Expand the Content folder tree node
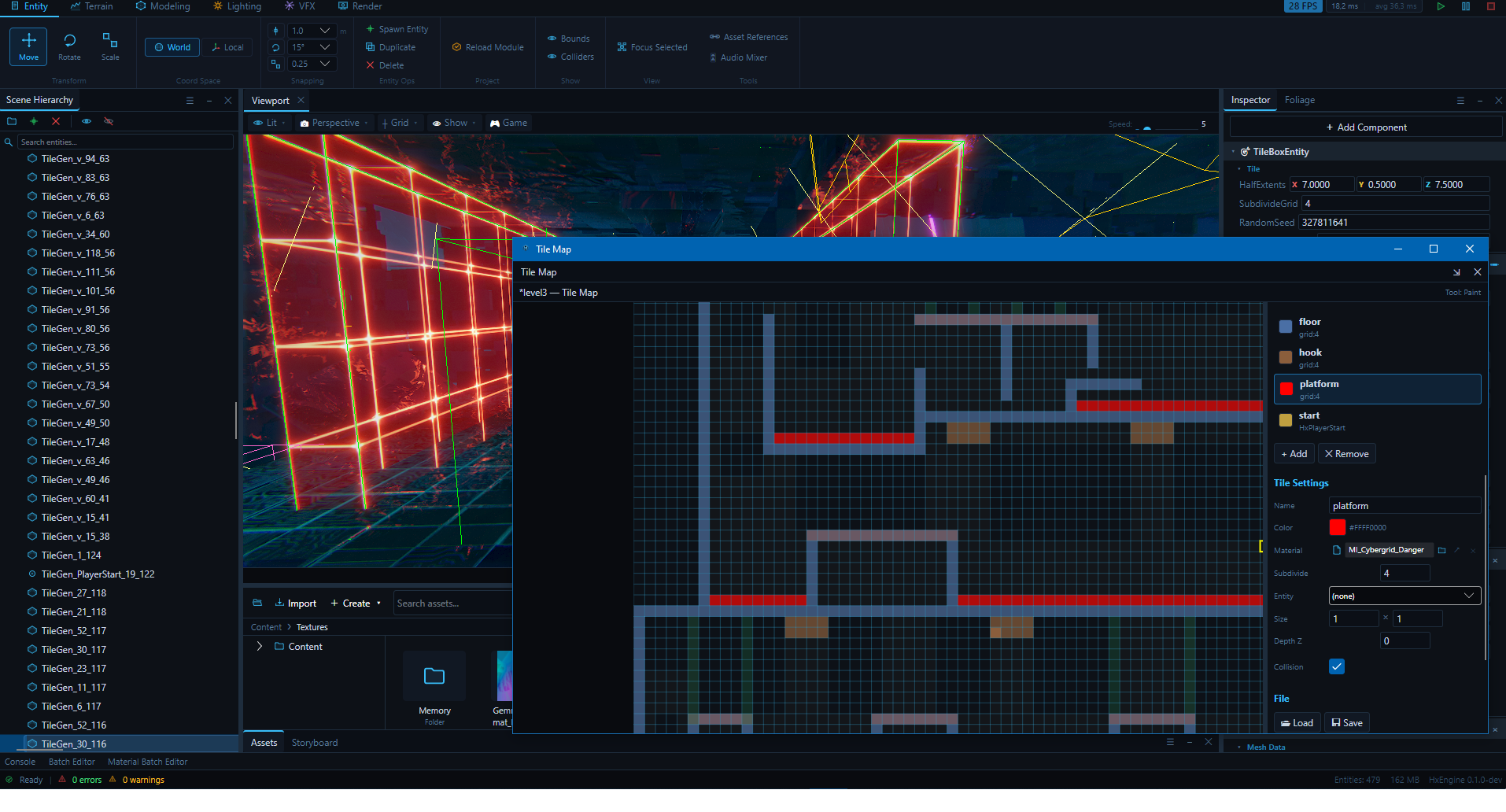Screen dimensions: 1506x812 coord(260,646)
